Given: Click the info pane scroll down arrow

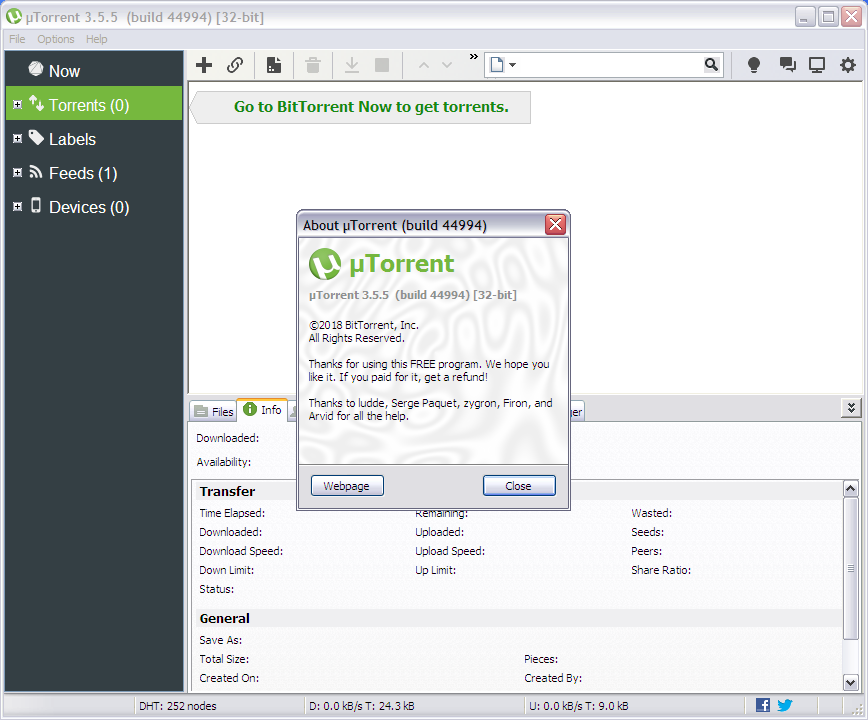Looking at the screenshot, I should click(850, 682).
